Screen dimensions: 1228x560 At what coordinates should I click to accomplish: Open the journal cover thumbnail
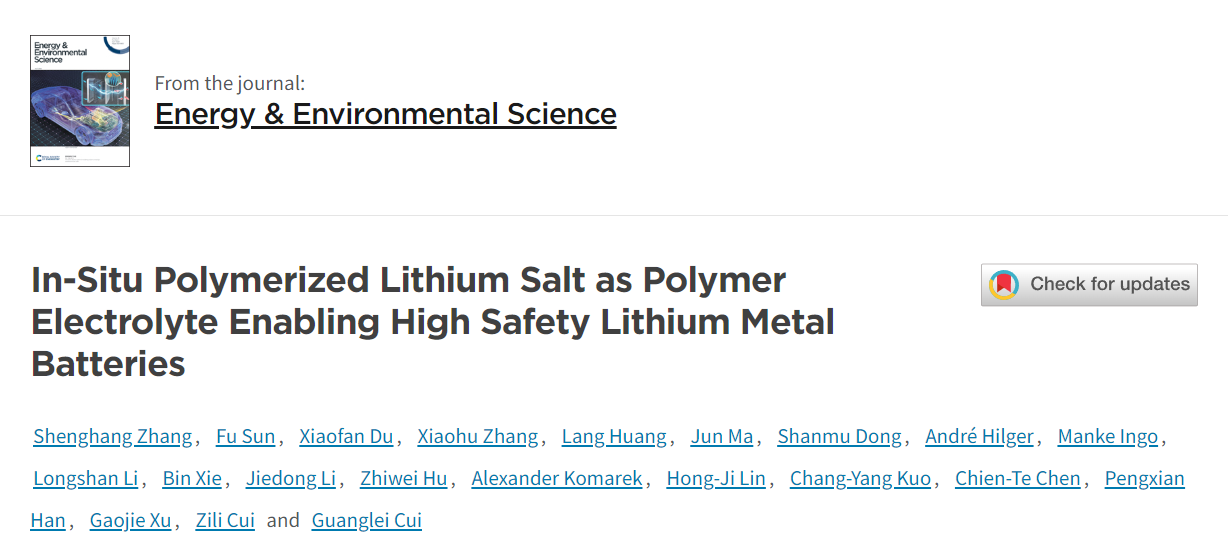click(80, 101)
